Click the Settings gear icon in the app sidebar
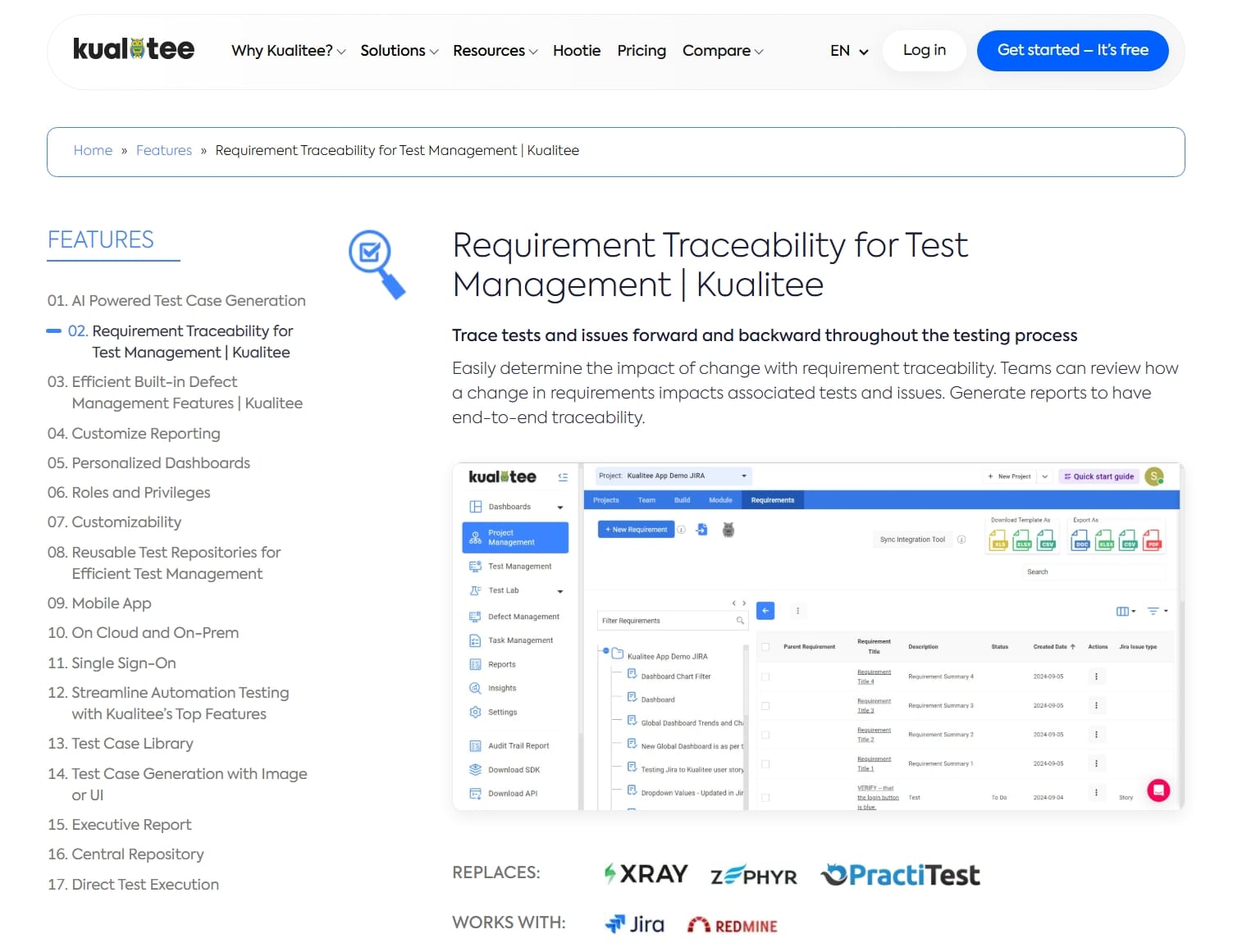Screen dimensions: 1233x952 coord(475,712)
